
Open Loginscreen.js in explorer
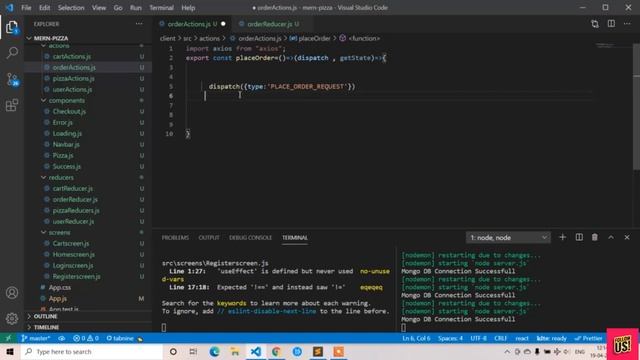pyautogui.click(x=73, y=265)
